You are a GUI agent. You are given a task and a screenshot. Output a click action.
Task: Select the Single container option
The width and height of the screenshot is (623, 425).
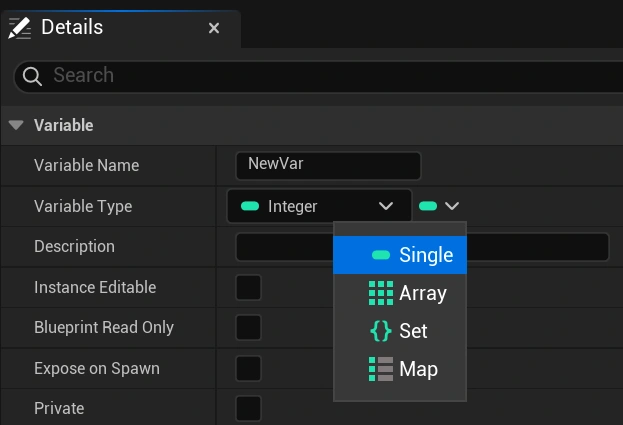click(x=400, y=255)
